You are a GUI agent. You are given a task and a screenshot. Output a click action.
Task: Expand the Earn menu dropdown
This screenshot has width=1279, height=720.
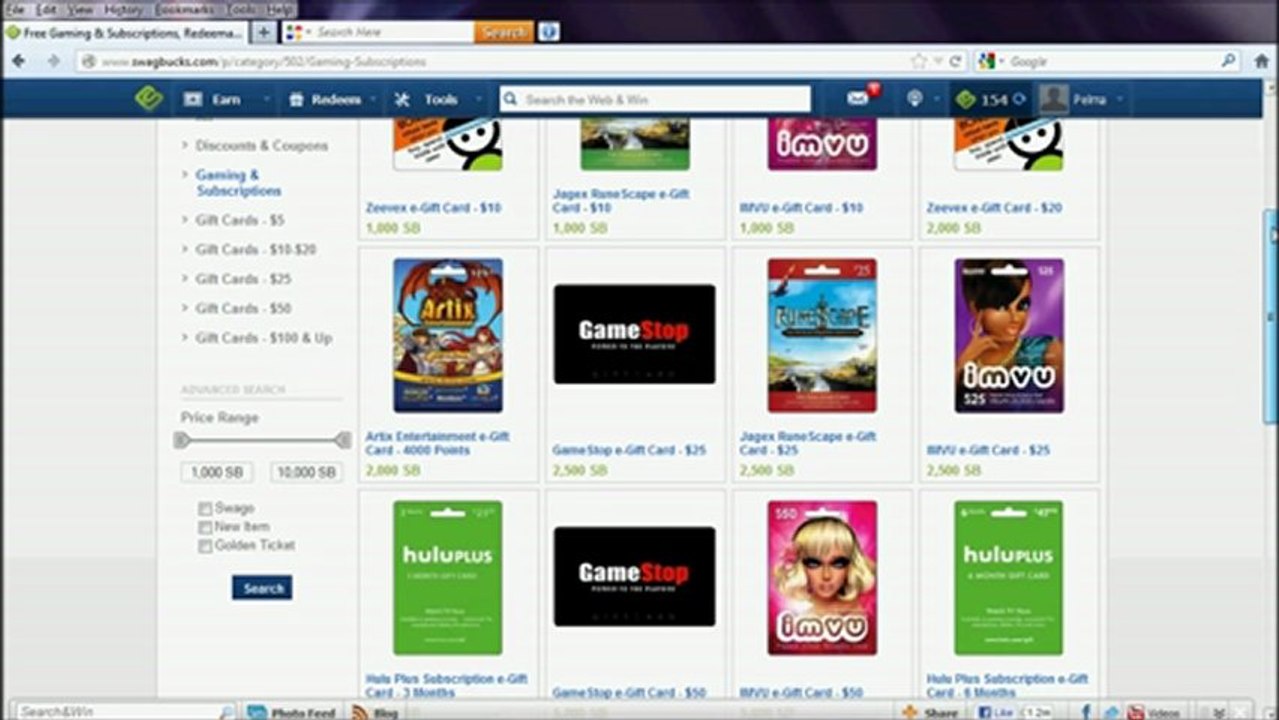(266, 100)
